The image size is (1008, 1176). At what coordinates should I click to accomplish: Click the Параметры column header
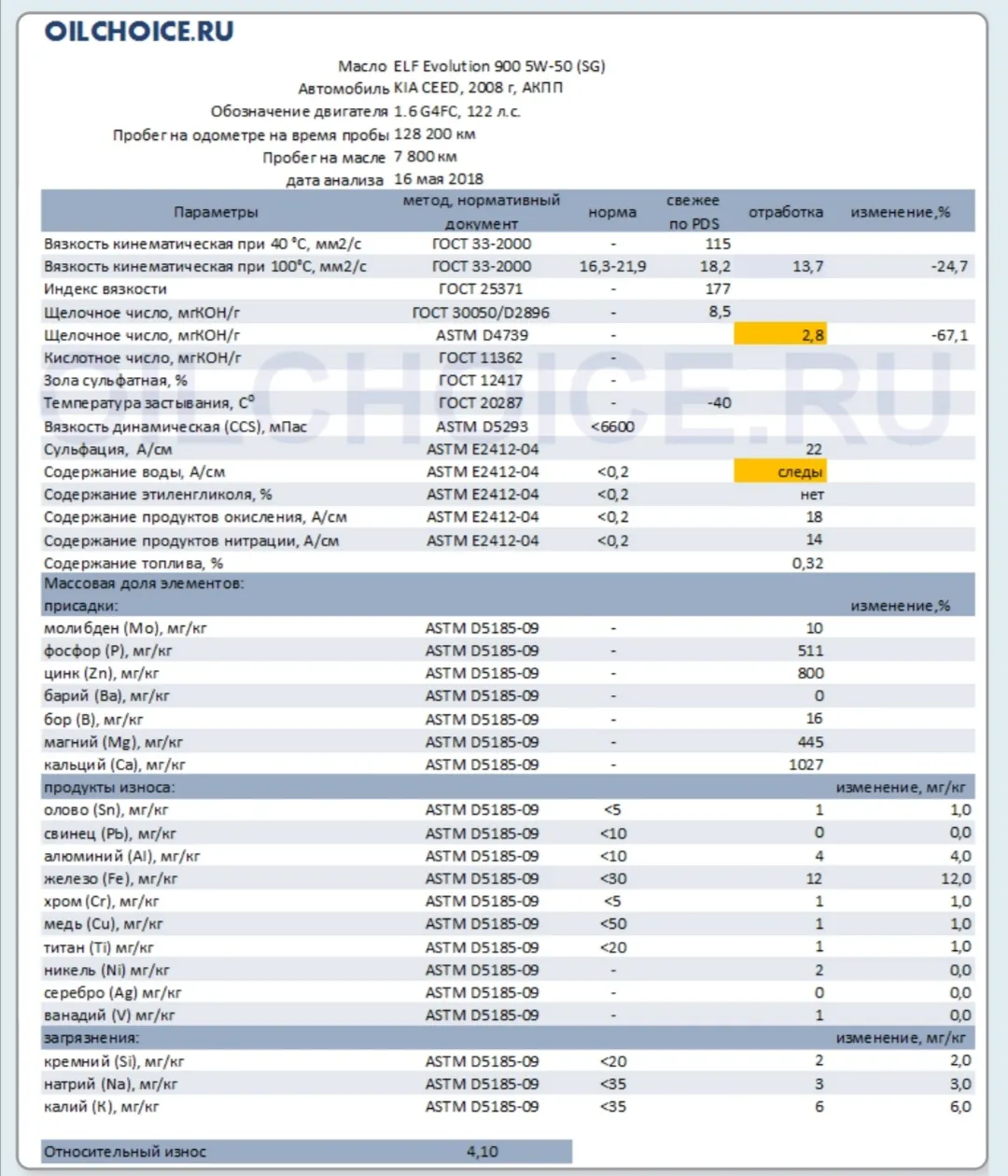coord(216,212)
